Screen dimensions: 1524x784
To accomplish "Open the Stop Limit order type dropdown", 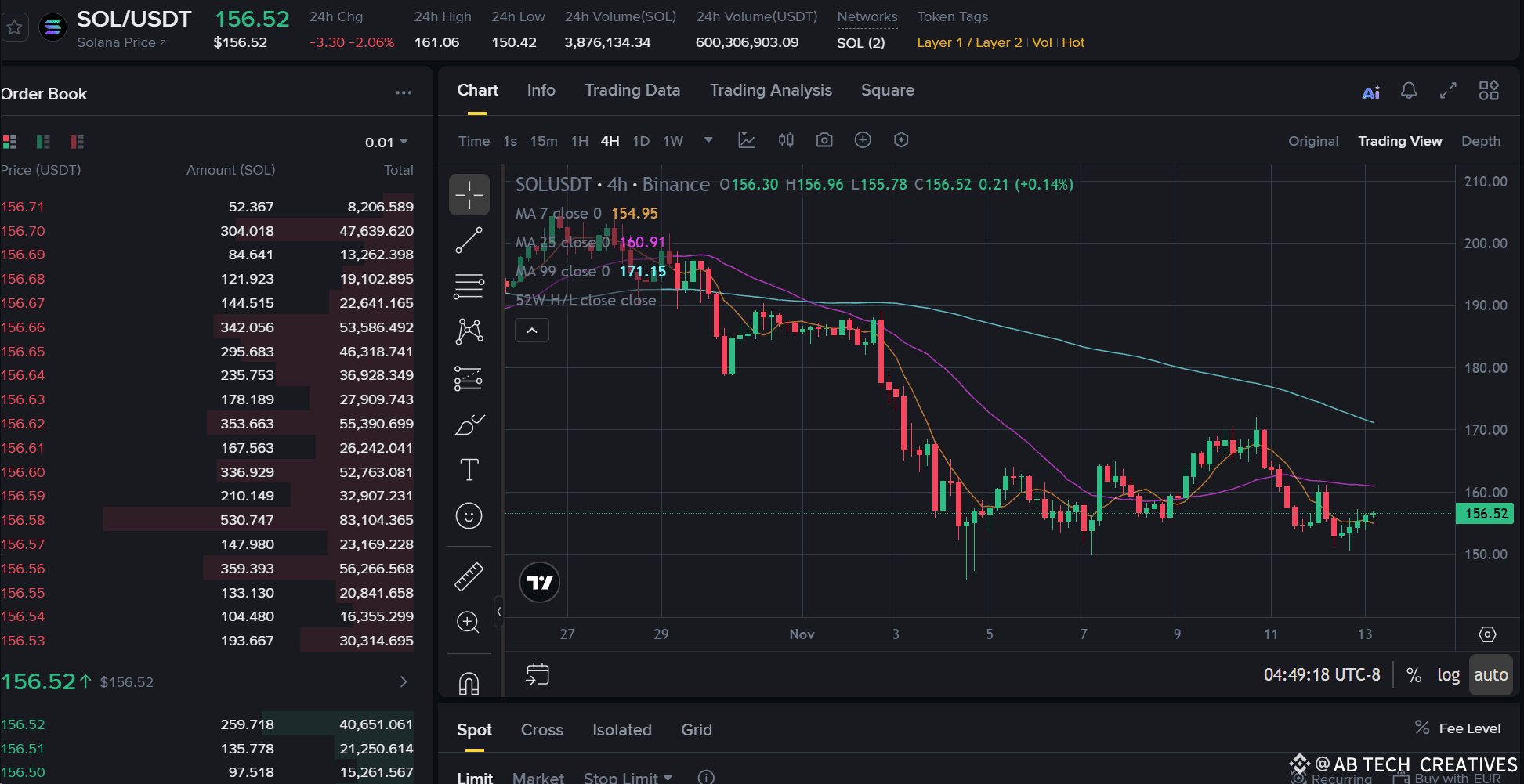I will [x=628, y=778].
